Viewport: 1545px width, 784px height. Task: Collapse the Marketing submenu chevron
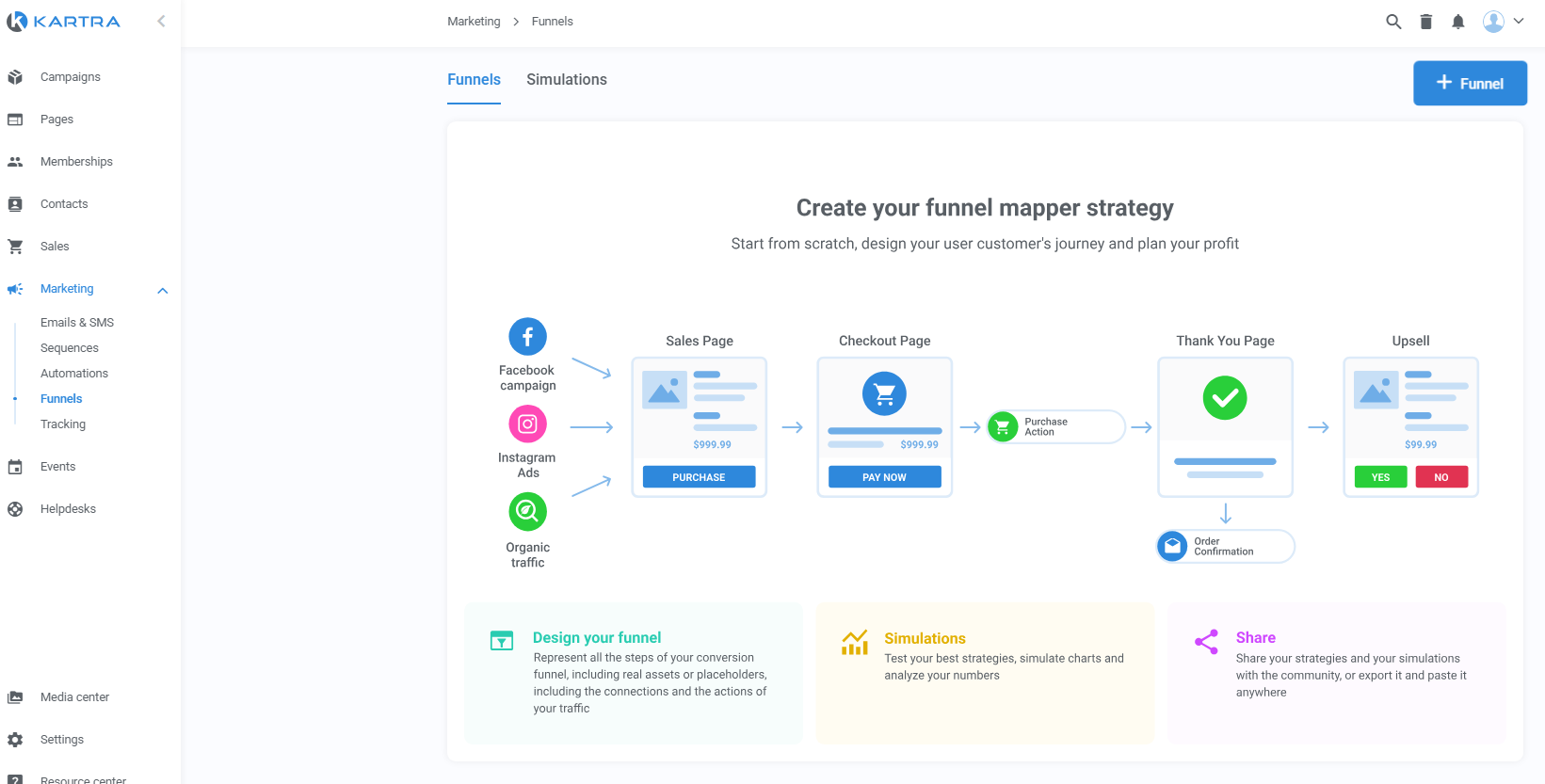click(162, 290)
